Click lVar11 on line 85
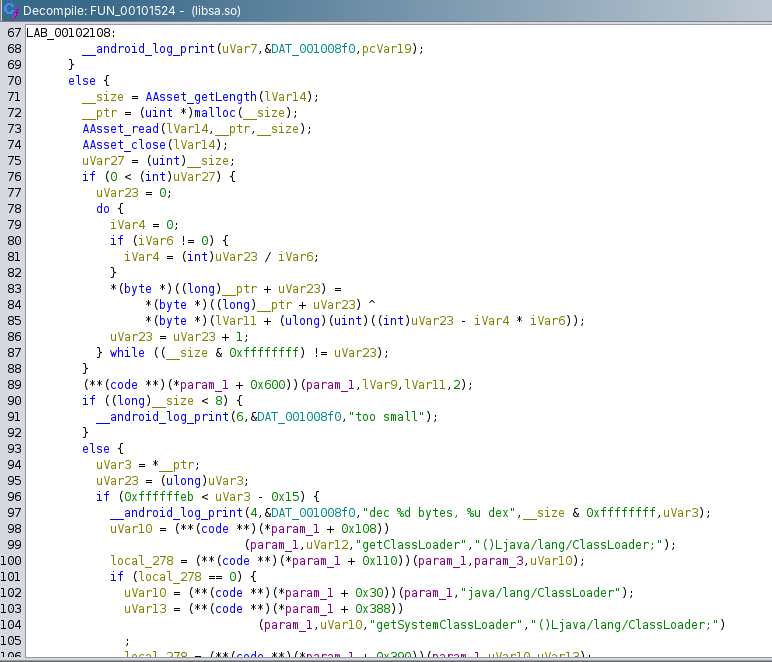The image size is (772, 662). [x=236, y=321]
